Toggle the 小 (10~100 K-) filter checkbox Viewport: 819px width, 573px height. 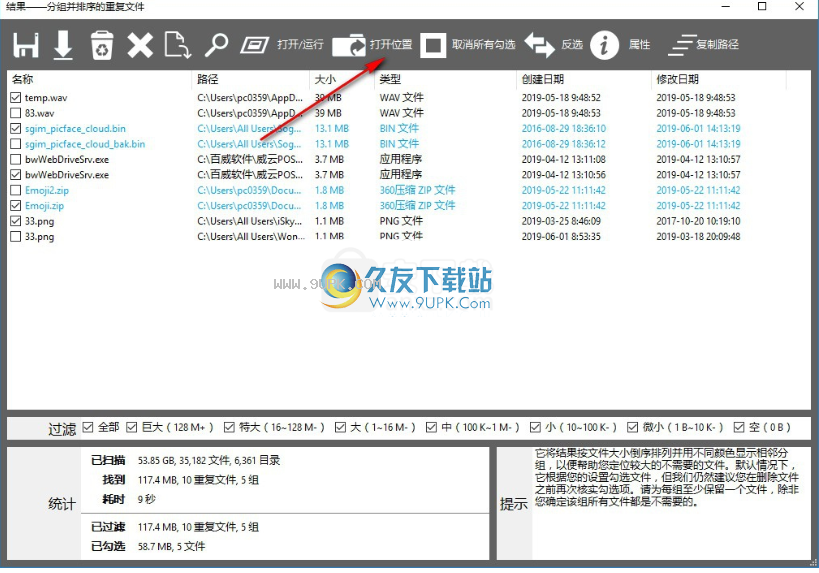[535, 427]
